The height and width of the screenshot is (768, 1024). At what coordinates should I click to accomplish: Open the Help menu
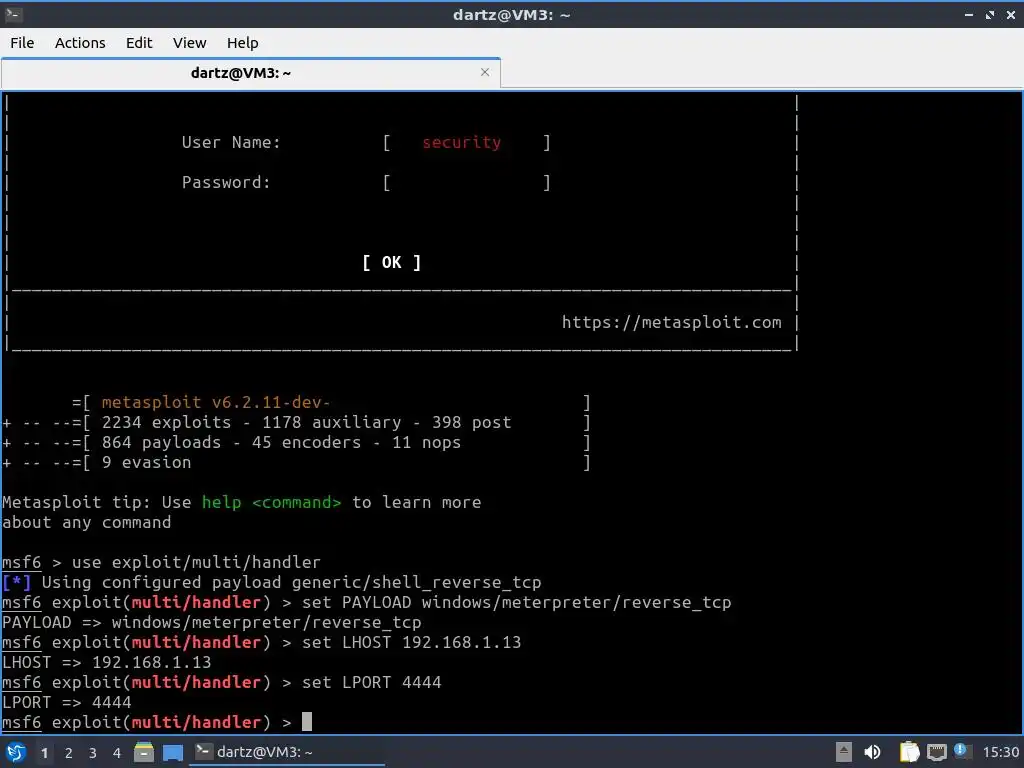click(x=242, y=43)
